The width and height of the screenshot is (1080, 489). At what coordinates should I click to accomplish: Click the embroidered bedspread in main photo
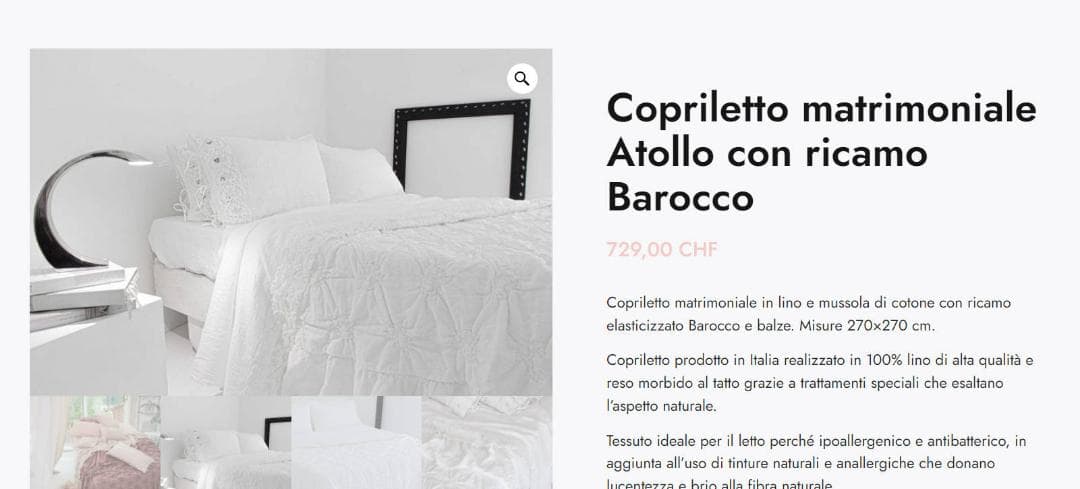tap(386, 296)
